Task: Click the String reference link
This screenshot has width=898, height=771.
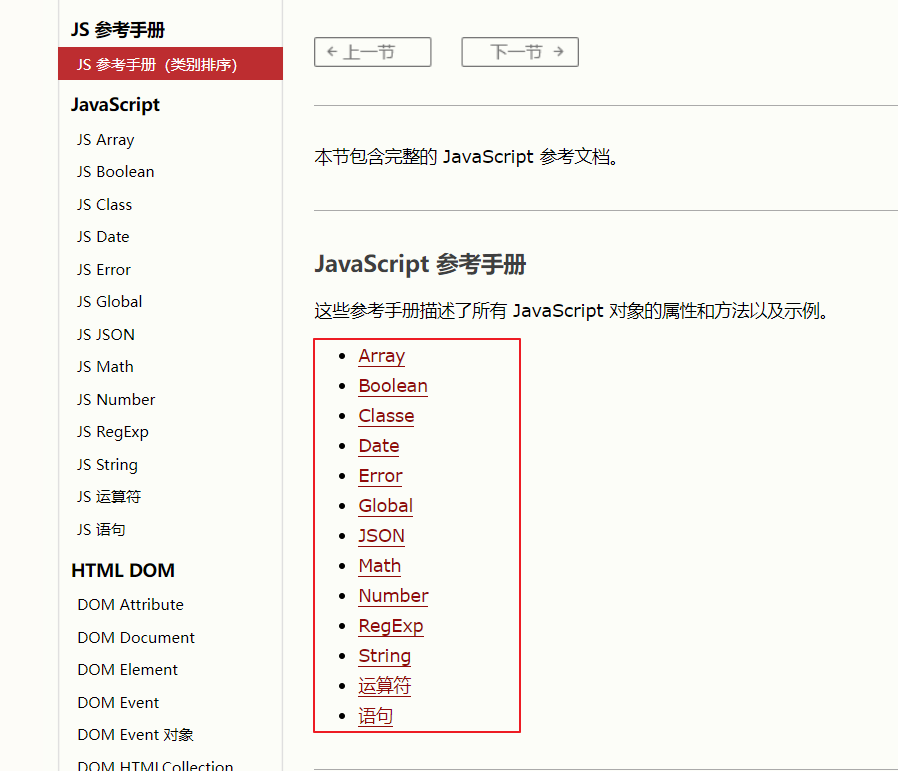Action: point(384,656)
